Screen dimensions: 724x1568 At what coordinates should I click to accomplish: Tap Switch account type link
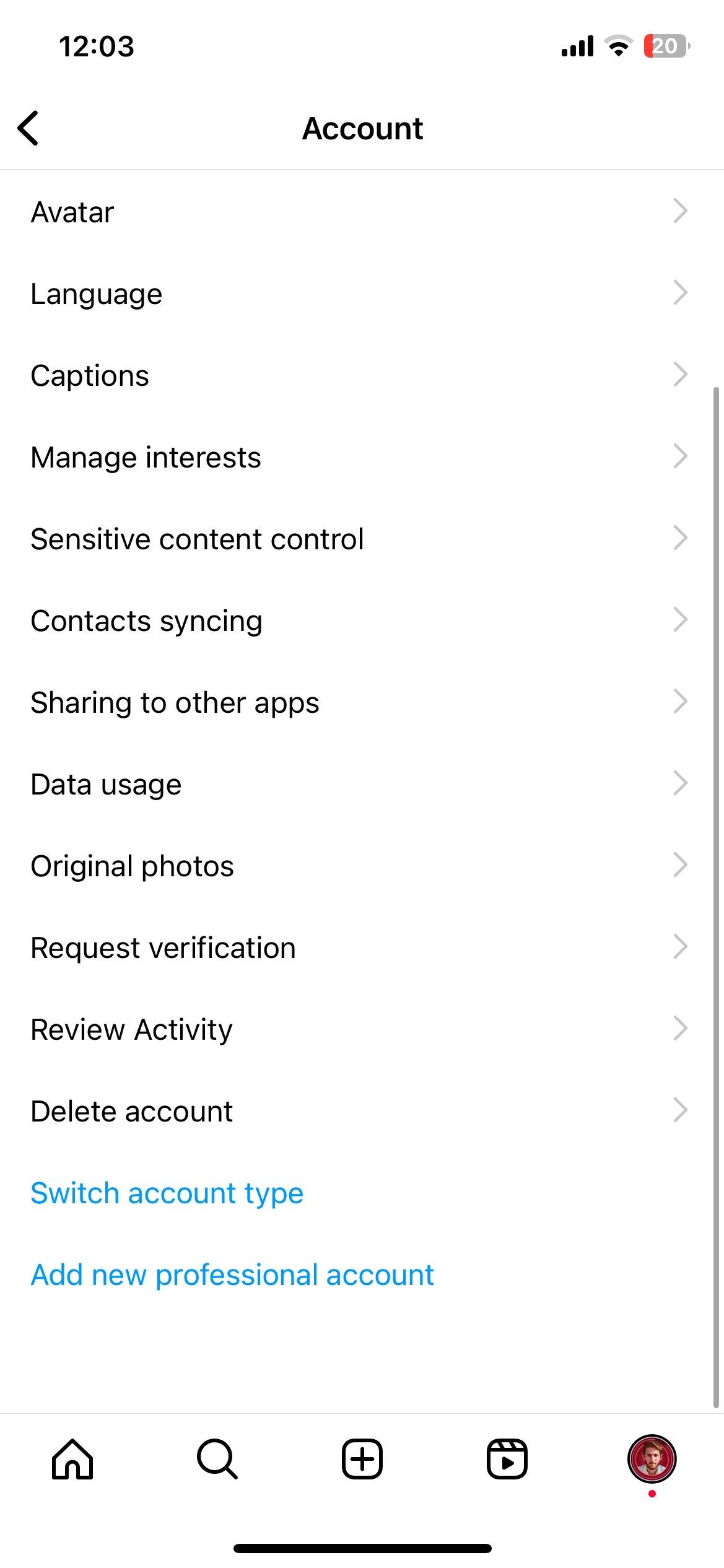coord(167,1193)
